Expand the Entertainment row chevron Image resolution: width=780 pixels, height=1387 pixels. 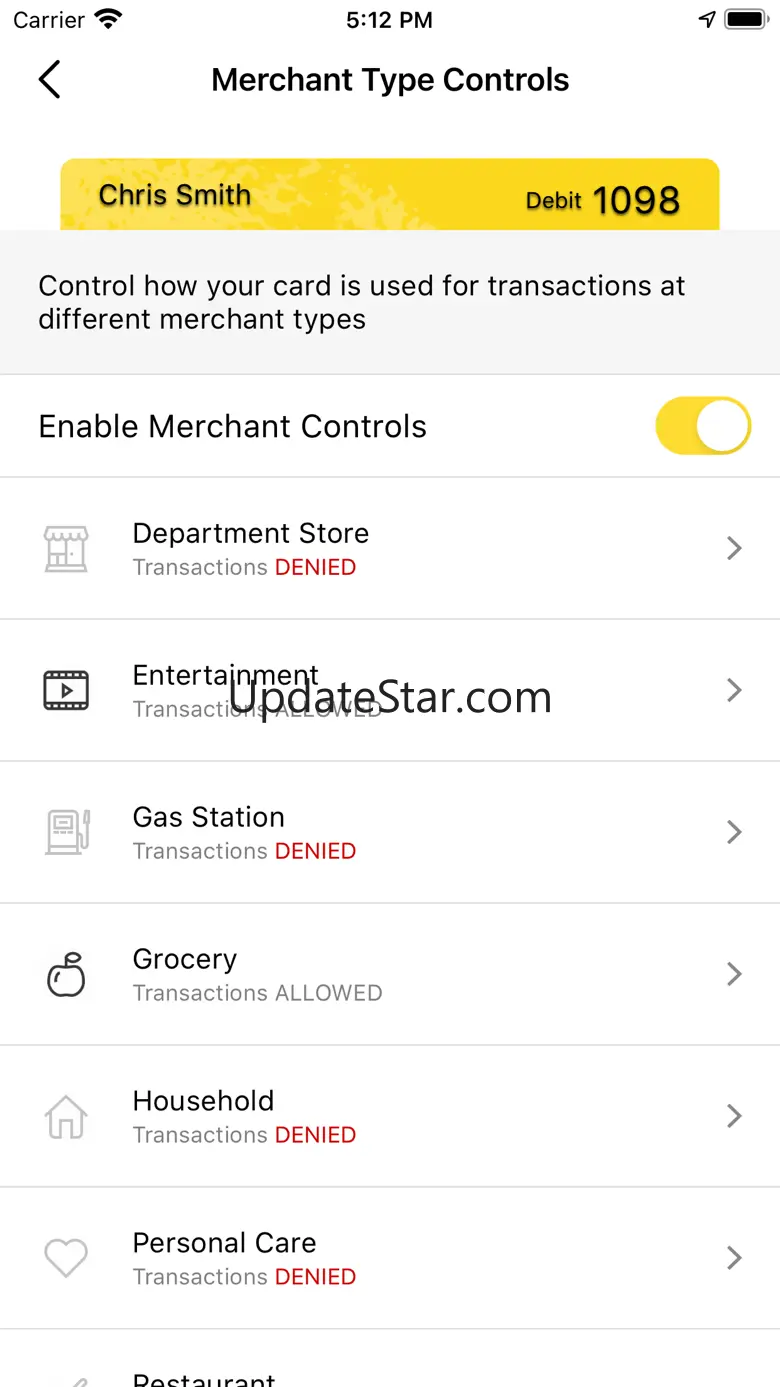pos(734,690)
